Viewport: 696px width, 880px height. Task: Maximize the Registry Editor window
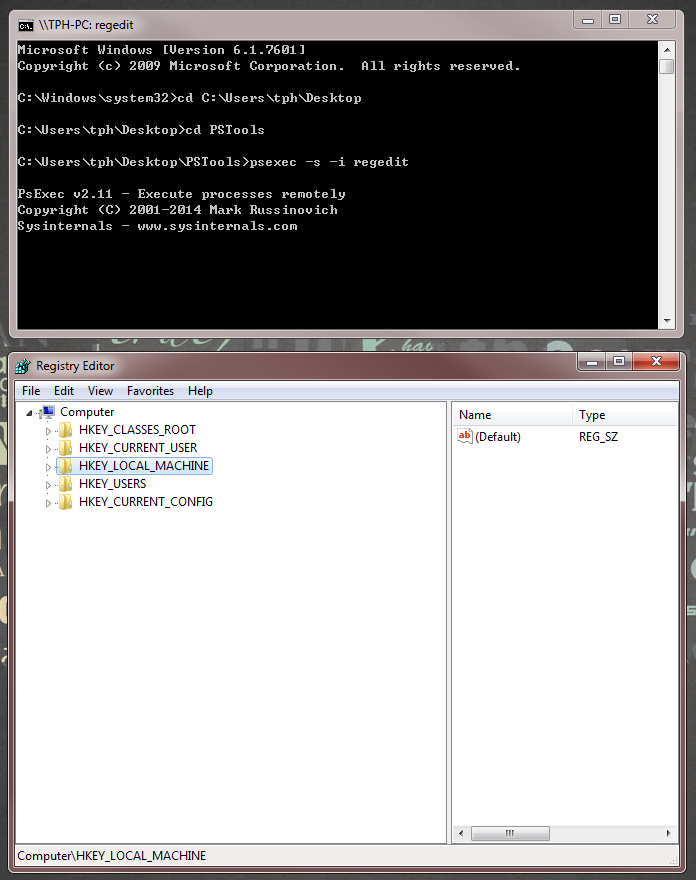(x=619, y=361)
